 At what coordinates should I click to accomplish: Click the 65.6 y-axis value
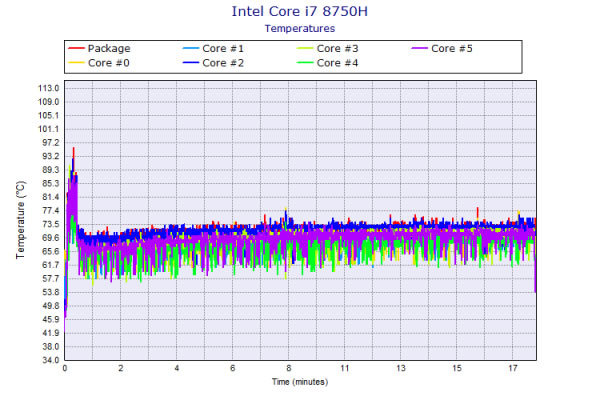point(51,251)
